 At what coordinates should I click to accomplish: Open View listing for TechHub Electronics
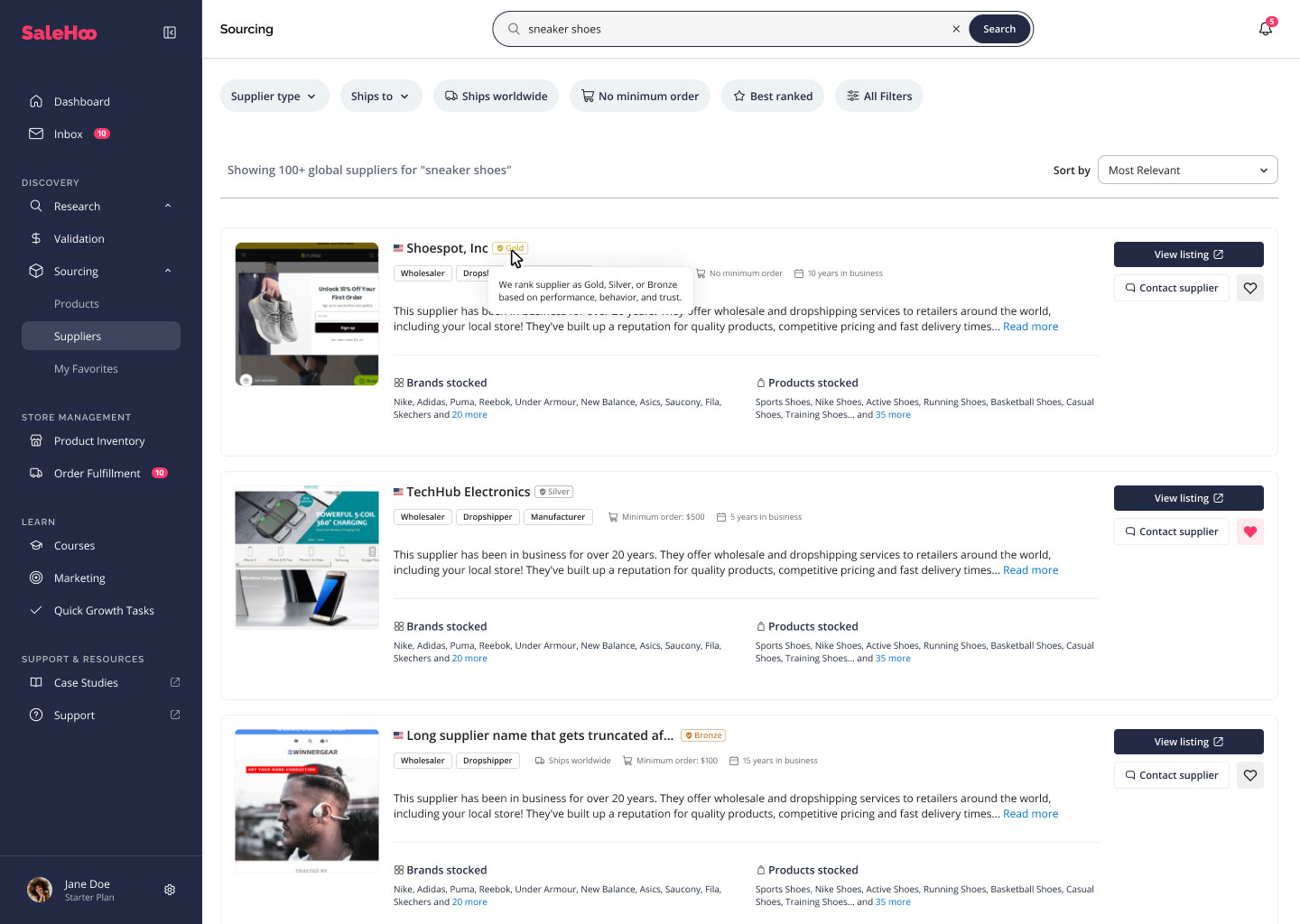1188,498
